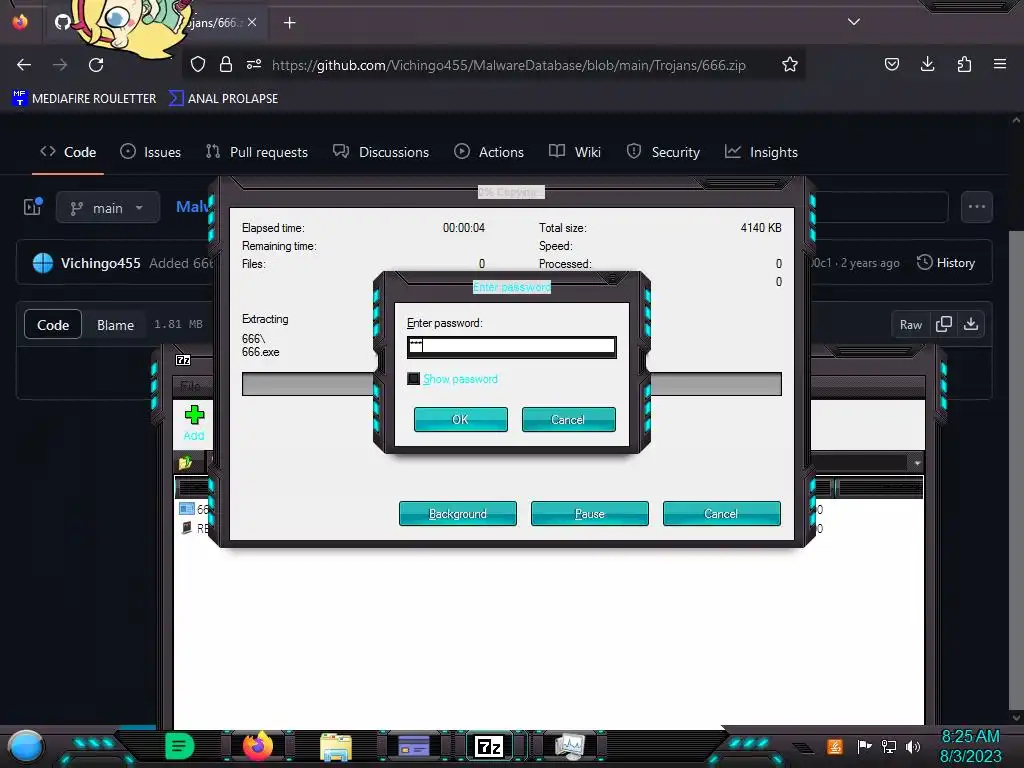Download the raw file from GitHub
This screenshot has width=1024, height=768.
pyautogui.click(x=971, y=324)
